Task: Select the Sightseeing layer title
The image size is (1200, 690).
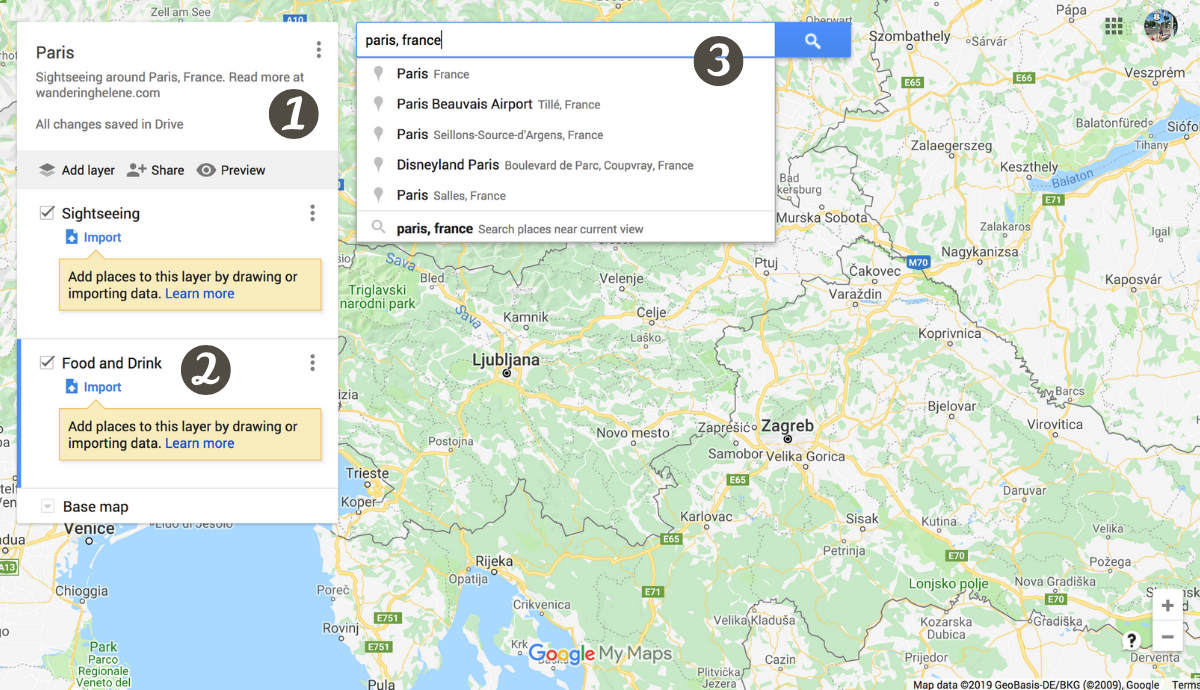Action: pos(101,213)
